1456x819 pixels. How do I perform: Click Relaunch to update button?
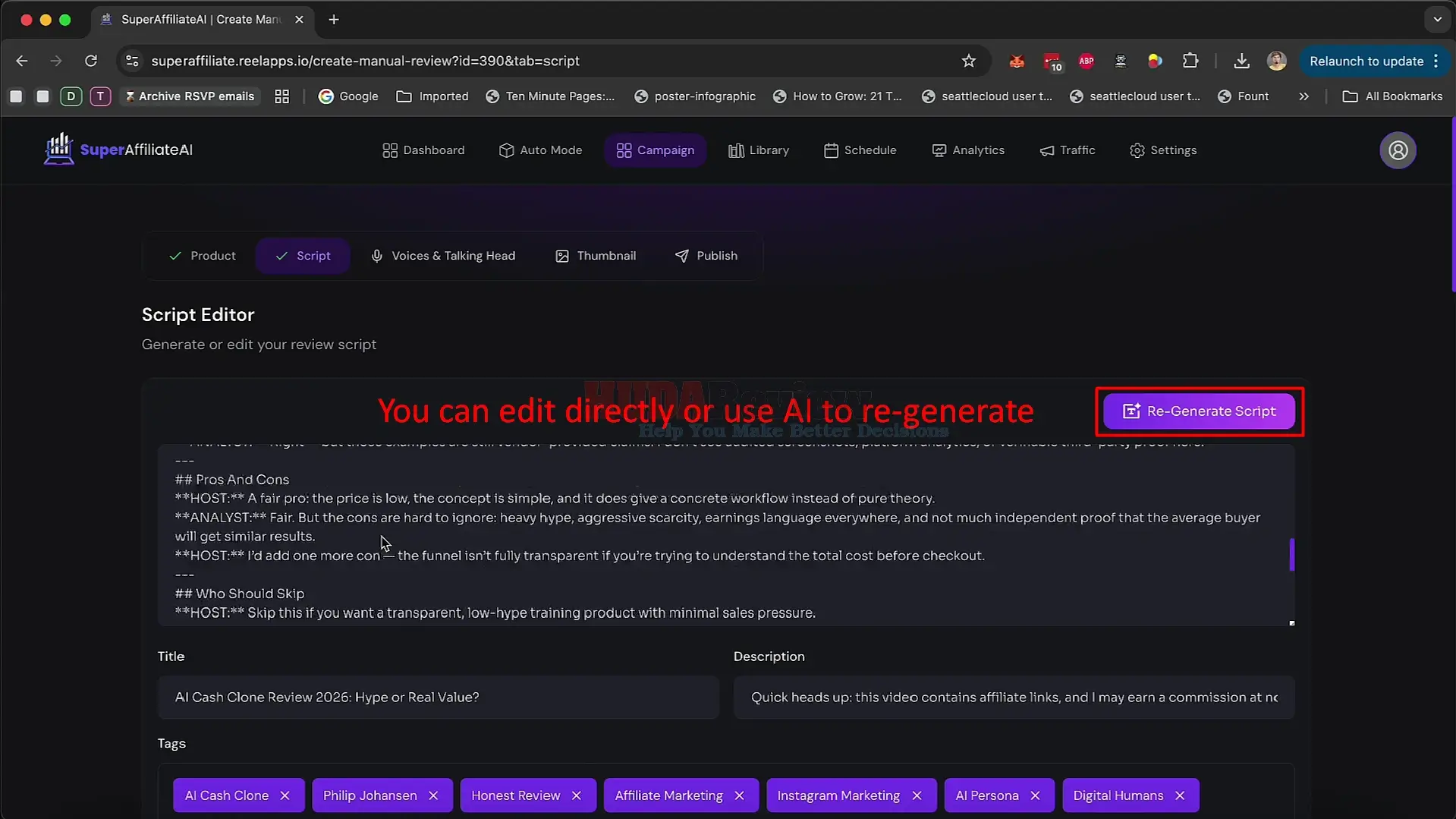[x=1373, y=61]
